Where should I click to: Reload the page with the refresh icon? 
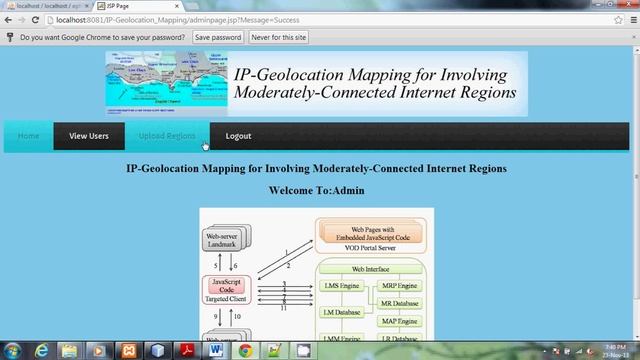36,20
